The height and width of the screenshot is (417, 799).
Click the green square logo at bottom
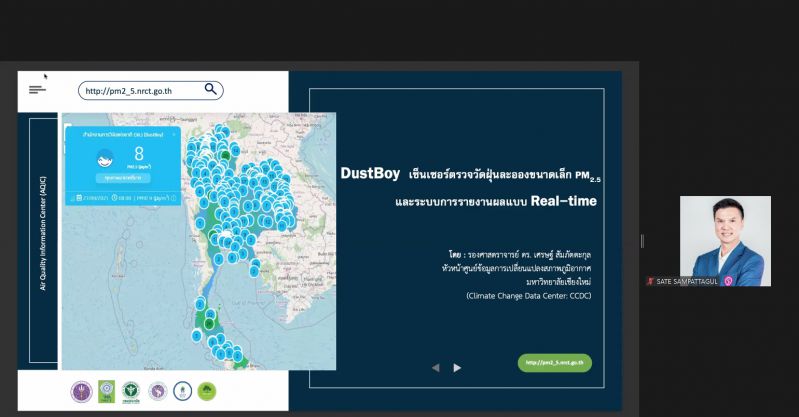tap(105, 391)
